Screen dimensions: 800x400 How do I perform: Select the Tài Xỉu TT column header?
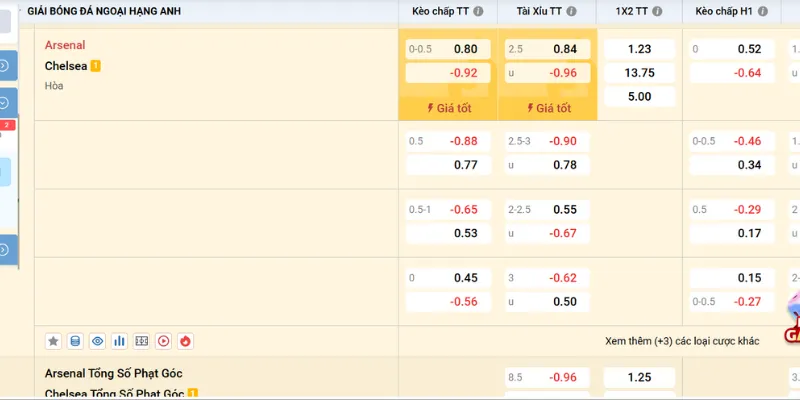[x=538, y=11]
